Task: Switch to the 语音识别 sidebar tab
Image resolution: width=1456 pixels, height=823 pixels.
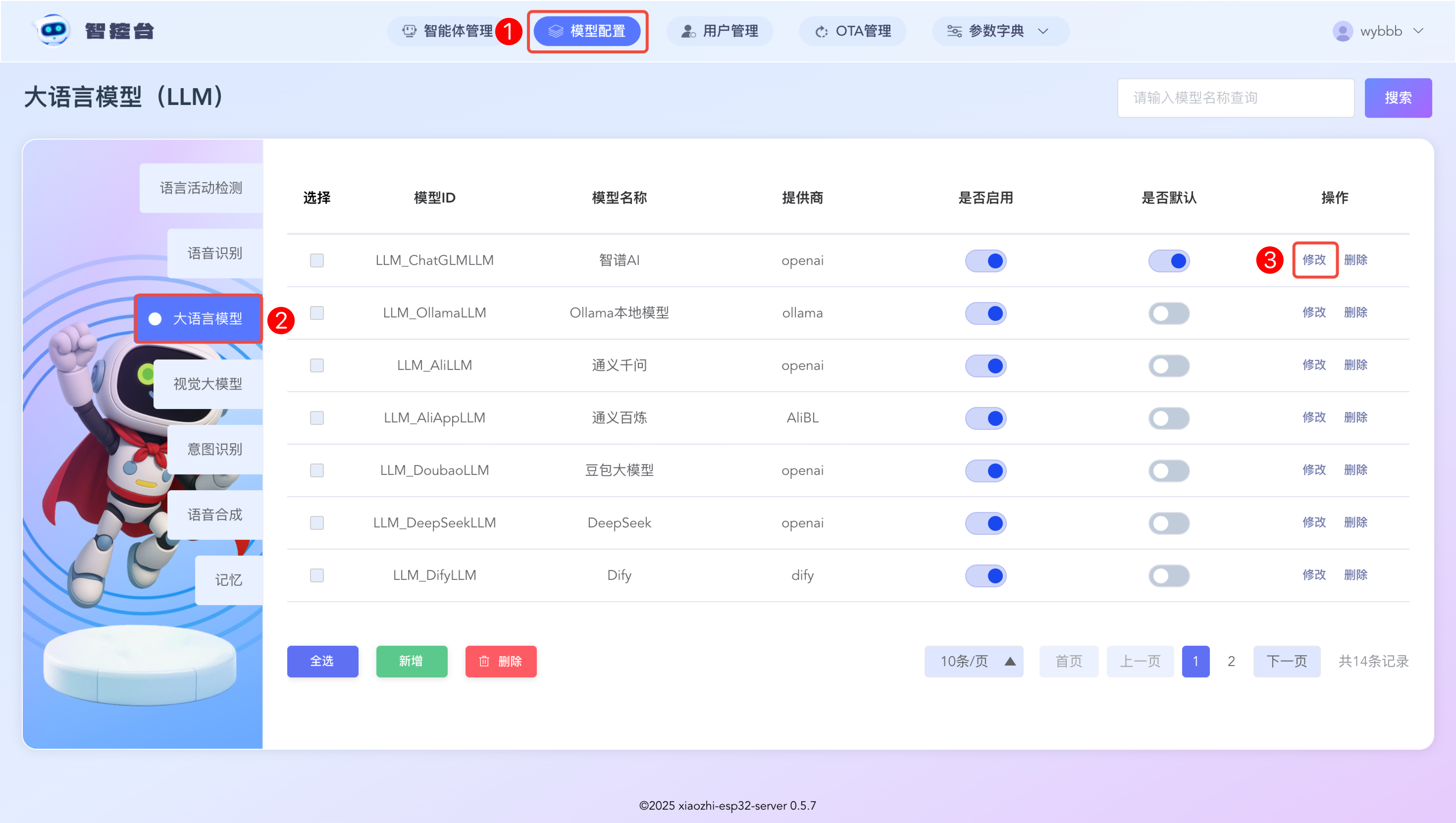Action: [x=215, y=253]
